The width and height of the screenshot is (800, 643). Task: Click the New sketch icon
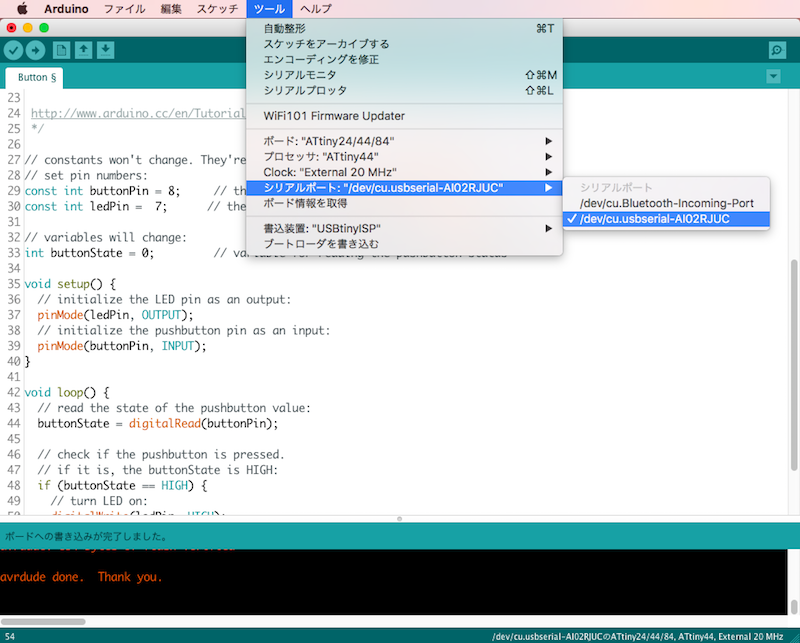61,50
